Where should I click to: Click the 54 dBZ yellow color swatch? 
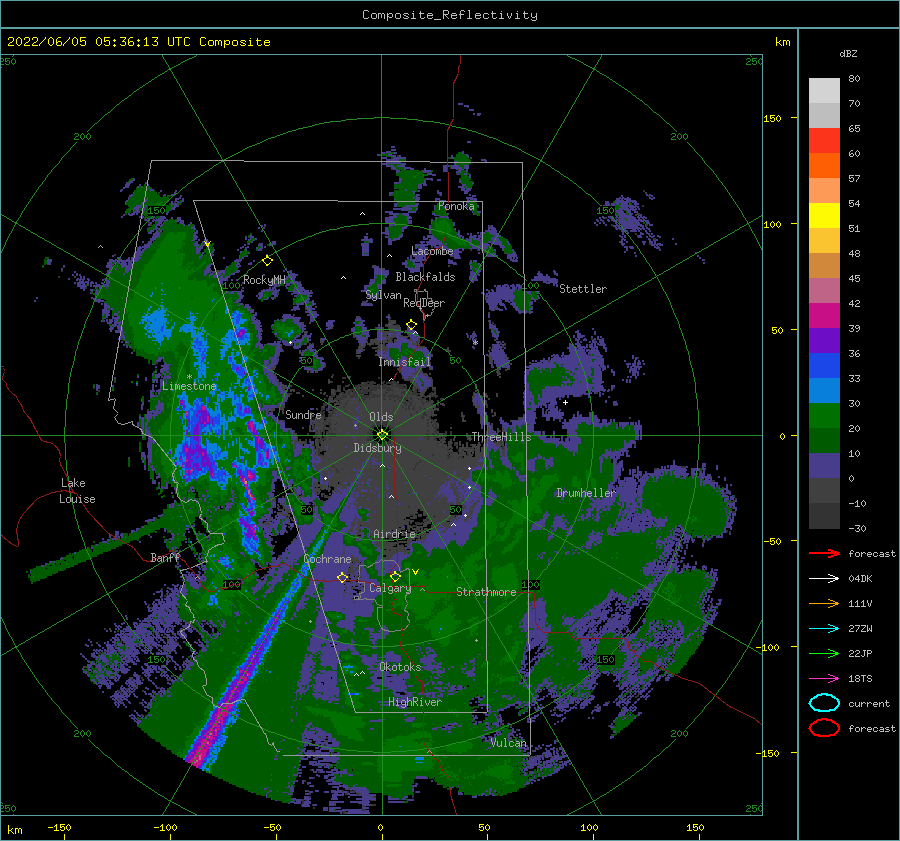[824, 215]
